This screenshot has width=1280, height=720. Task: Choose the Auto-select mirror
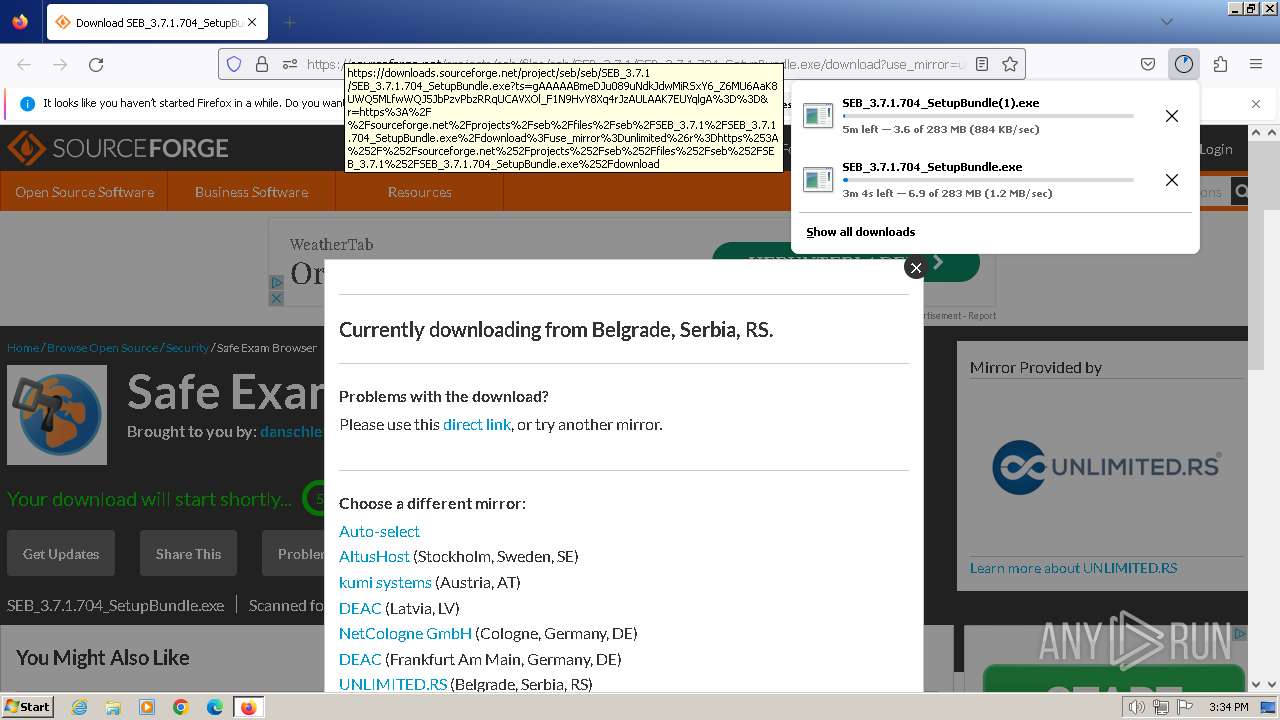tap(379, 531)
